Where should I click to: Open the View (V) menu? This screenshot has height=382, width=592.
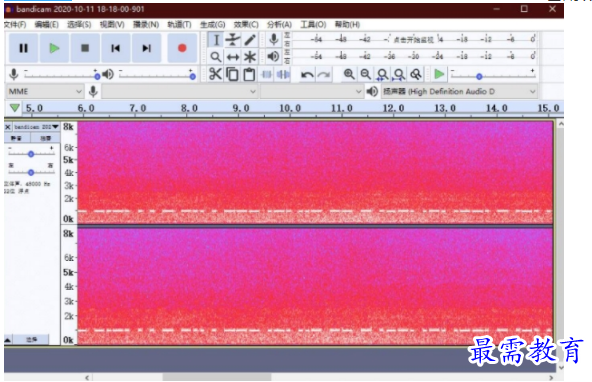click(x=112, y=25)
